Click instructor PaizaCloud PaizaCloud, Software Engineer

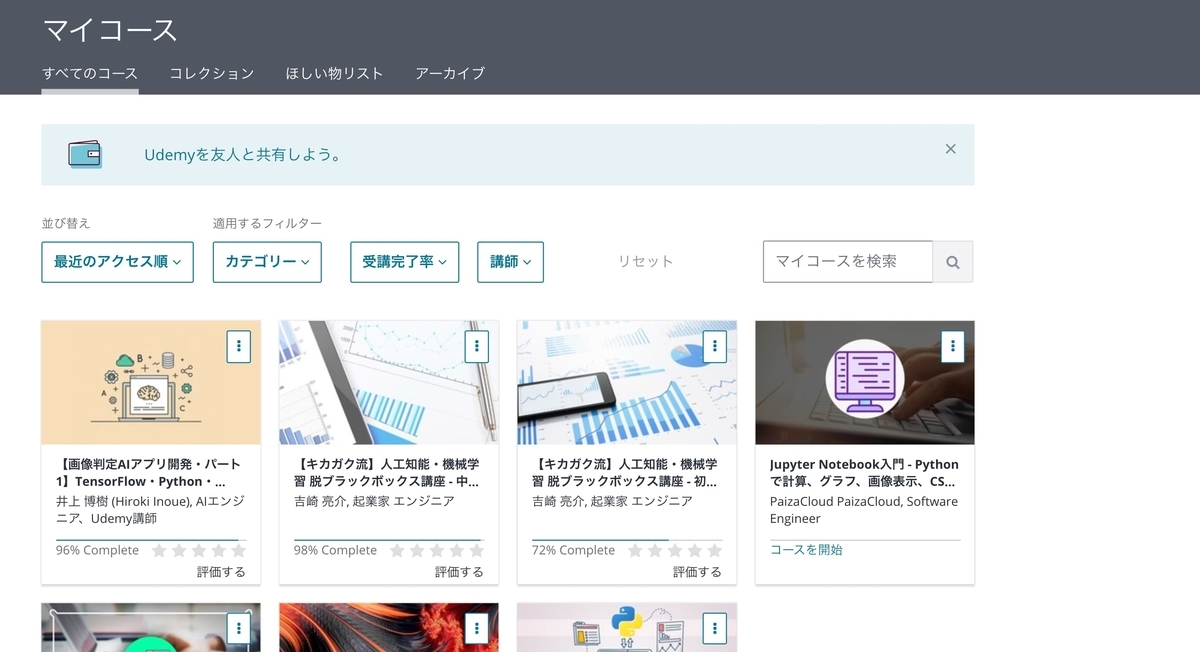tap(864, 510)
